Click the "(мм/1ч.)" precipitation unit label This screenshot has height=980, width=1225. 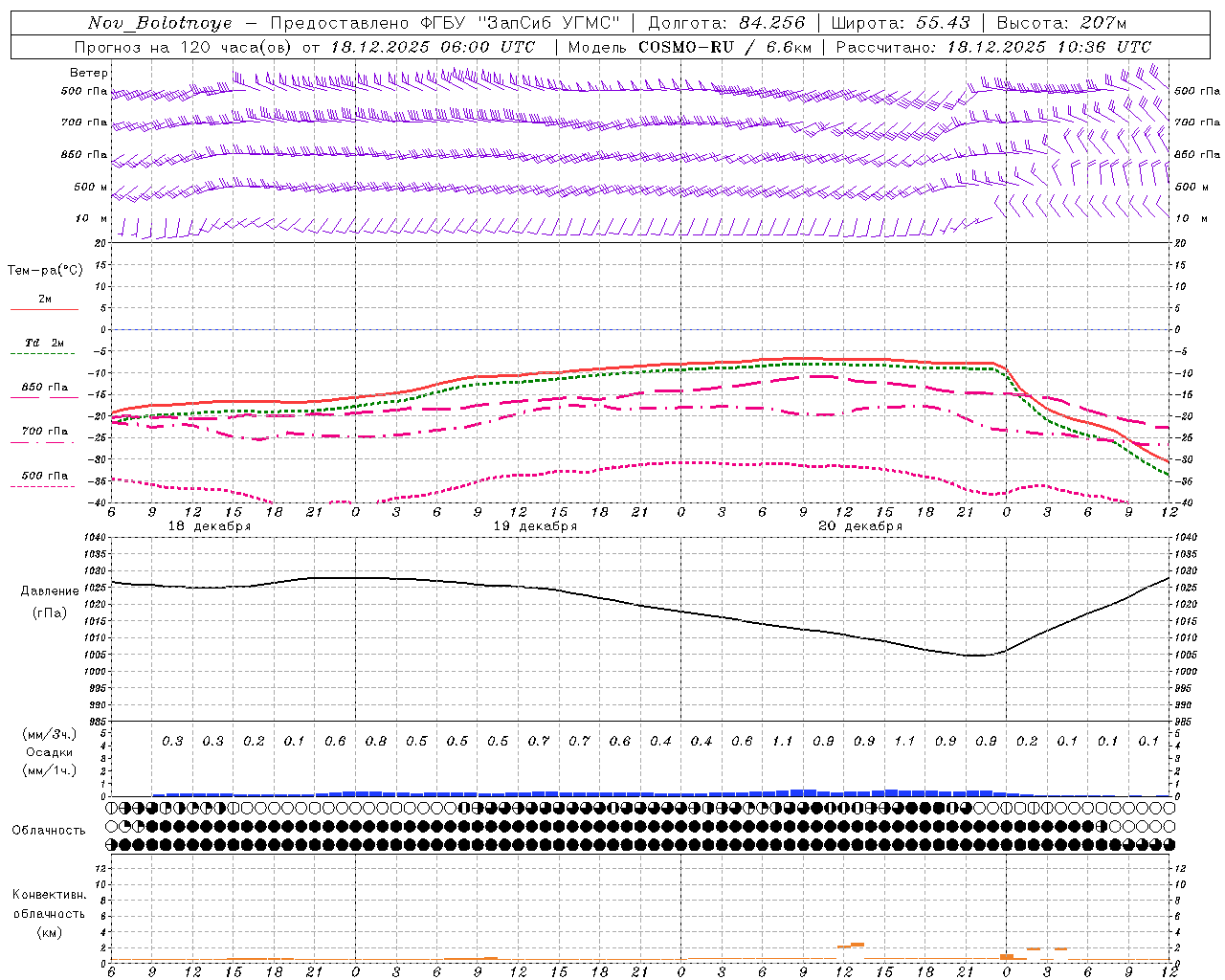50,770
